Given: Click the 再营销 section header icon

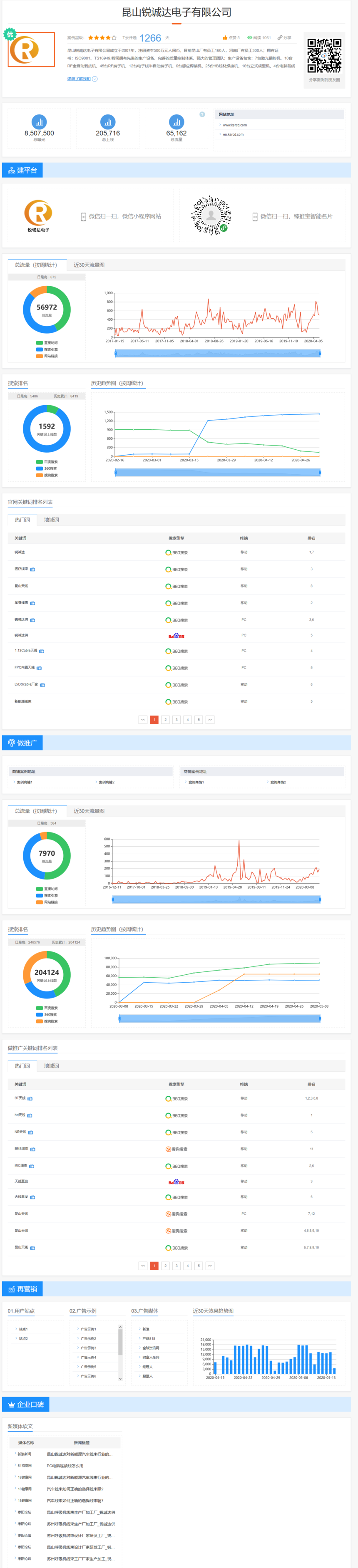Looking at the screenshot, I should click(x=12, y=1290).
